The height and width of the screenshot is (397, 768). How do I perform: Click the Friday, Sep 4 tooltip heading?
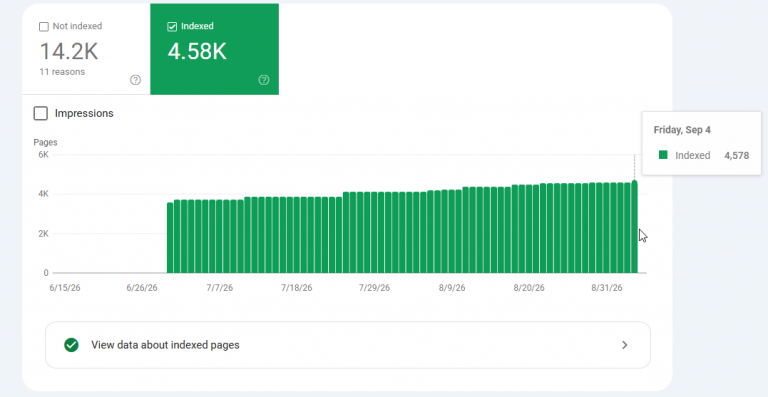click(682, 130)
